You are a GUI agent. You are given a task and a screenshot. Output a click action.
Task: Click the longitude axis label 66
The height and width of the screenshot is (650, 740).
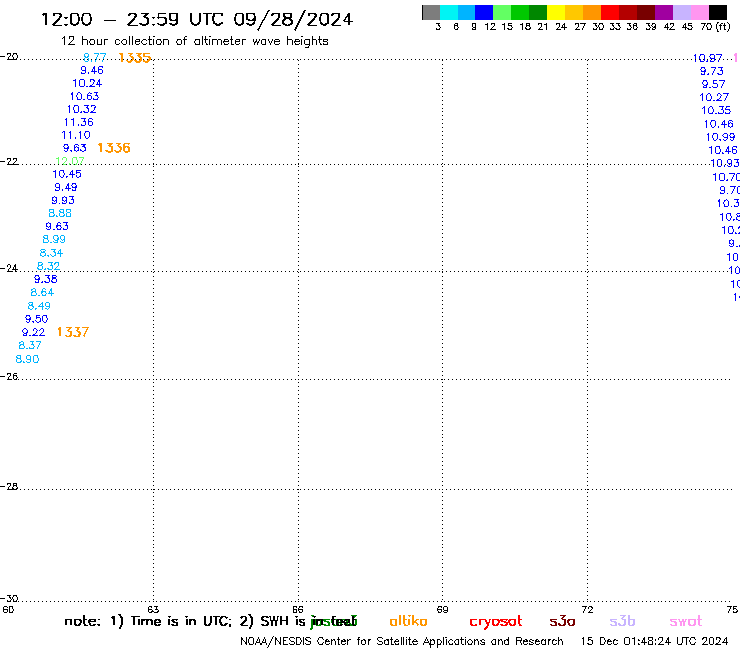coord(298,609)
